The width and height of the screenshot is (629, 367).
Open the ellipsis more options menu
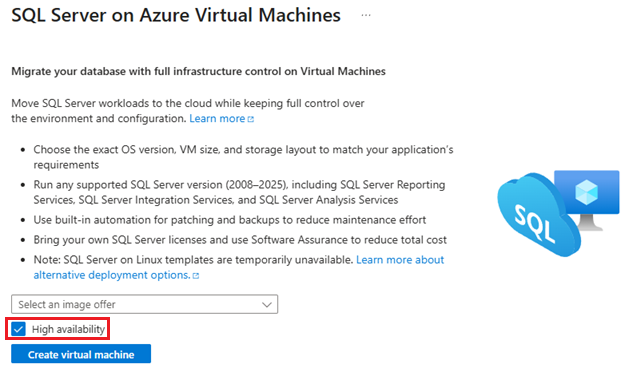tap(365, 15)
